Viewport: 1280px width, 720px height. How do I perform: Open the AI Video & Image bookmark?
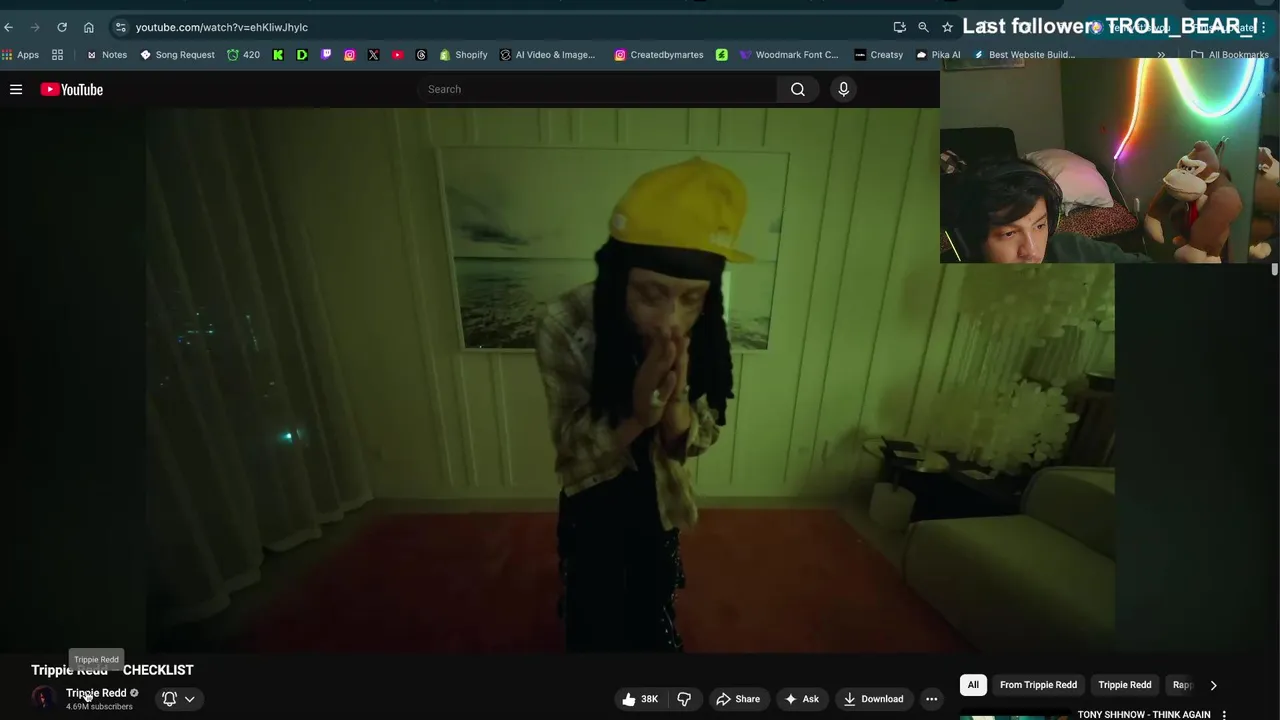coord(547,55)
